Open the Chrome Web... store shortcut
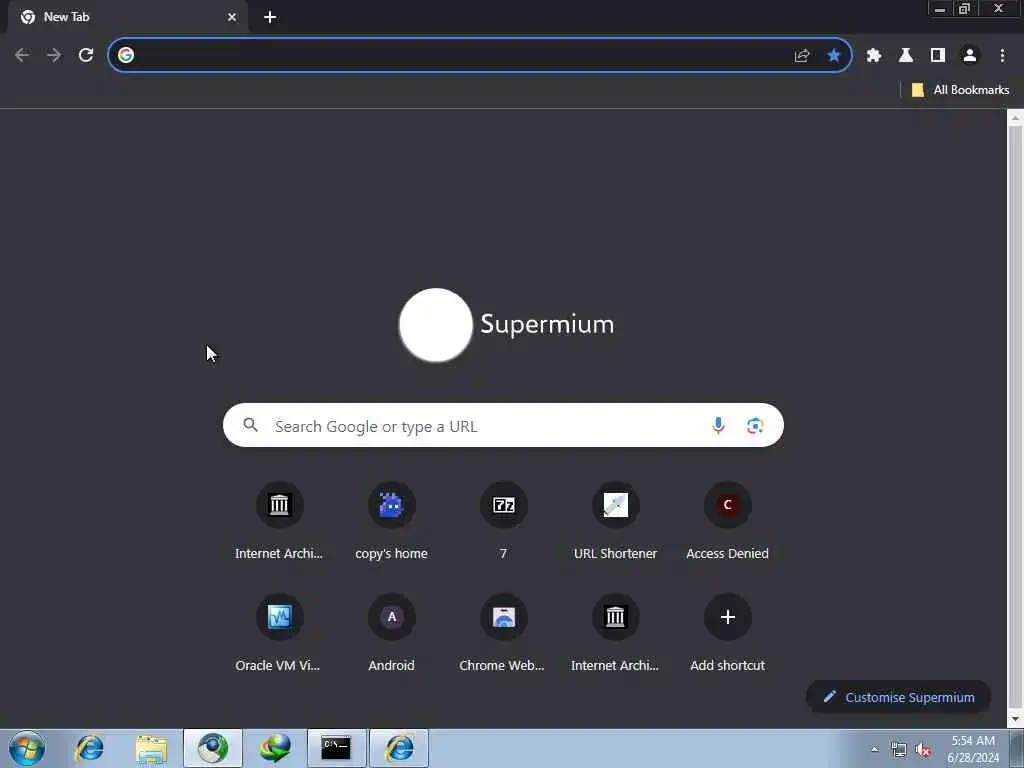This screenshot has width=1024, height=768. [x=504, y=633]
